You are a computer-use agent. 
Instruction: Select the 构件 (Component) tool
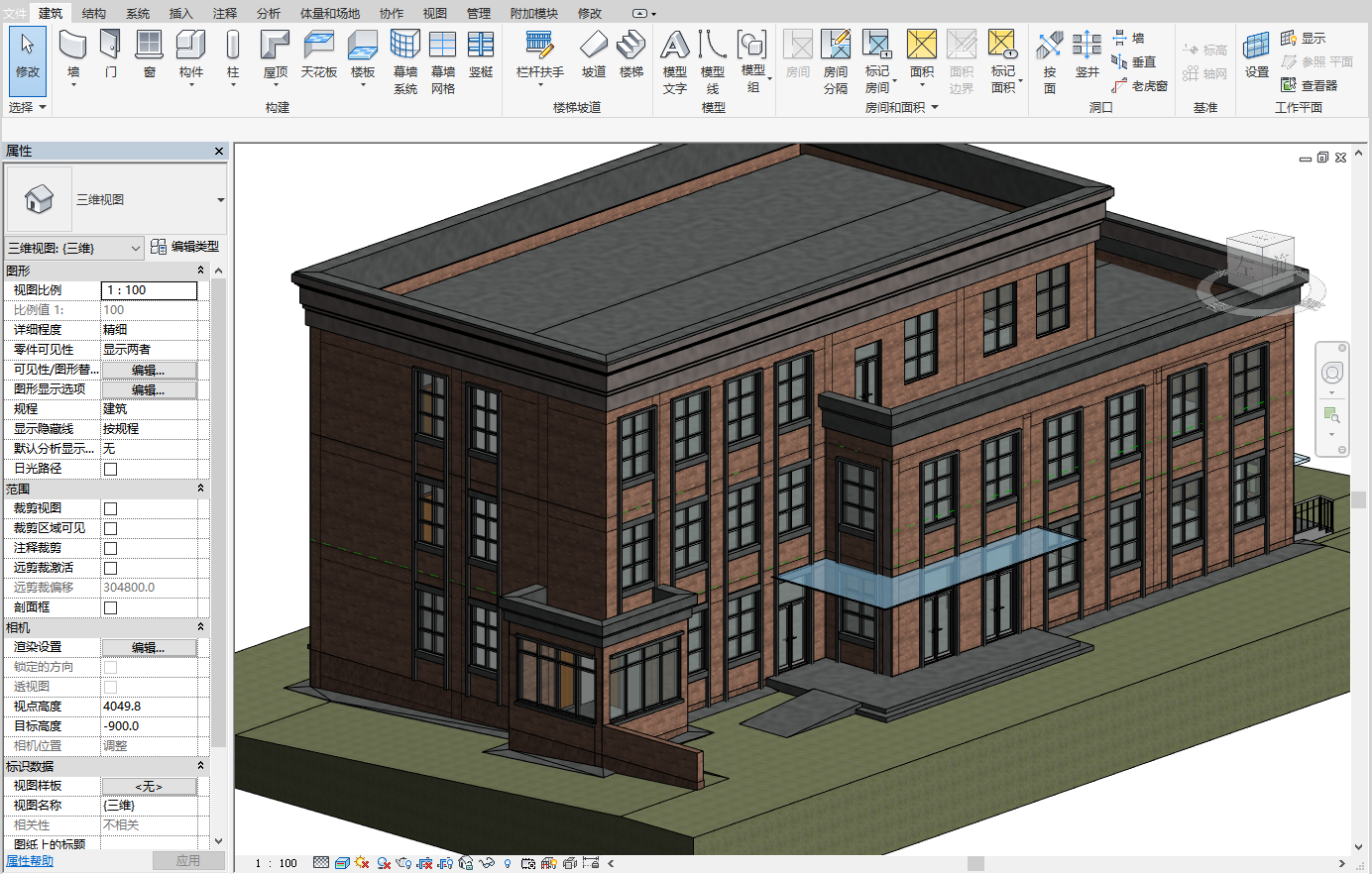click(x=190, y=55)
